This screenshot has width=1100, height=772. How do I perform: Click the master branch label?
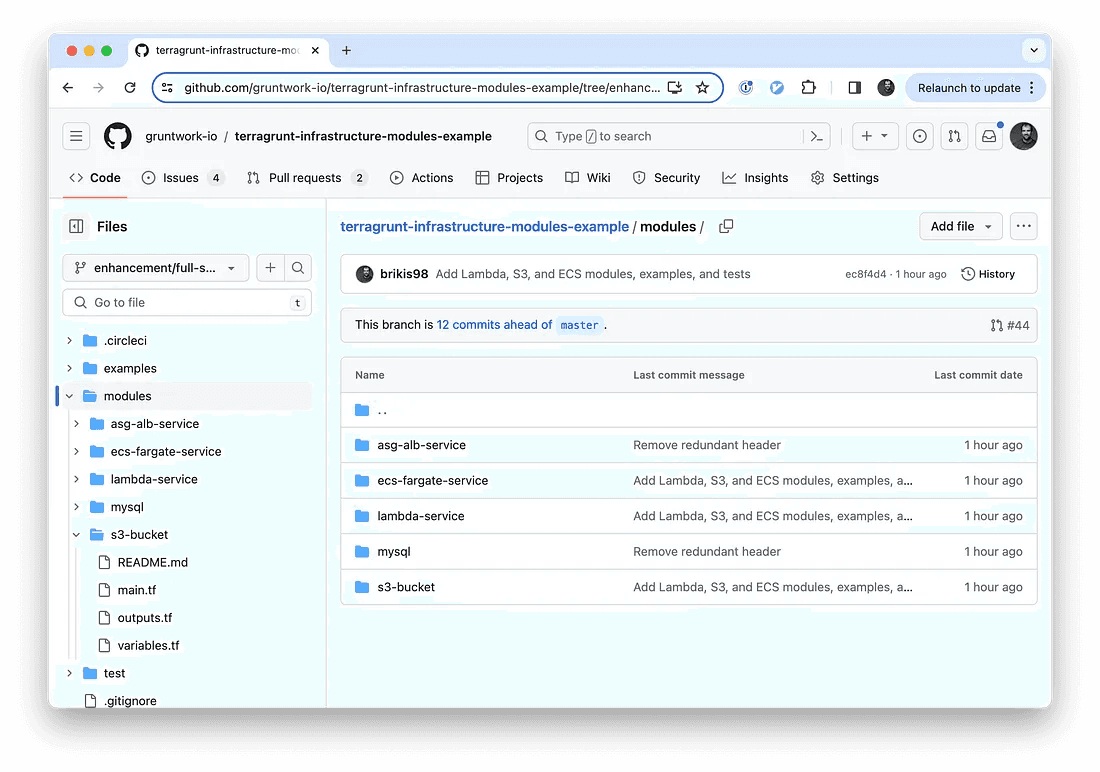click(579, 325)
